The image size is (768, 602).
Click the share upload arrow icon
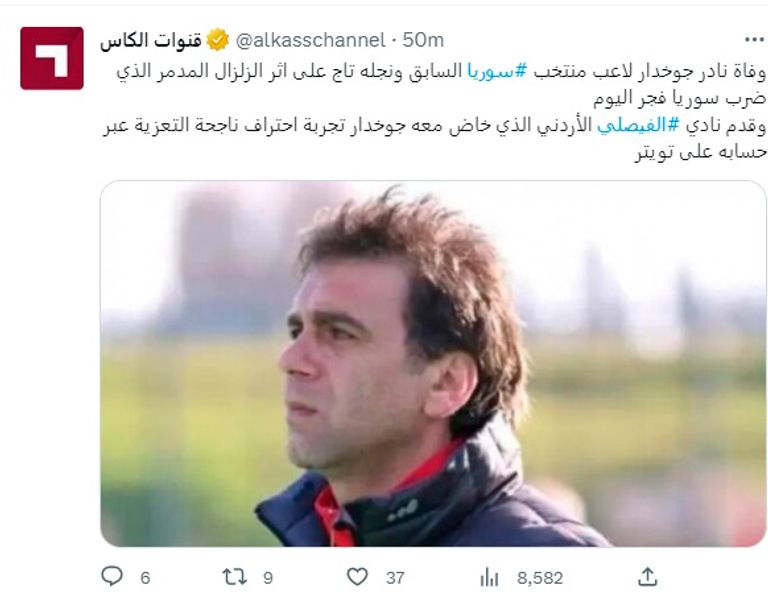point(648,577)
